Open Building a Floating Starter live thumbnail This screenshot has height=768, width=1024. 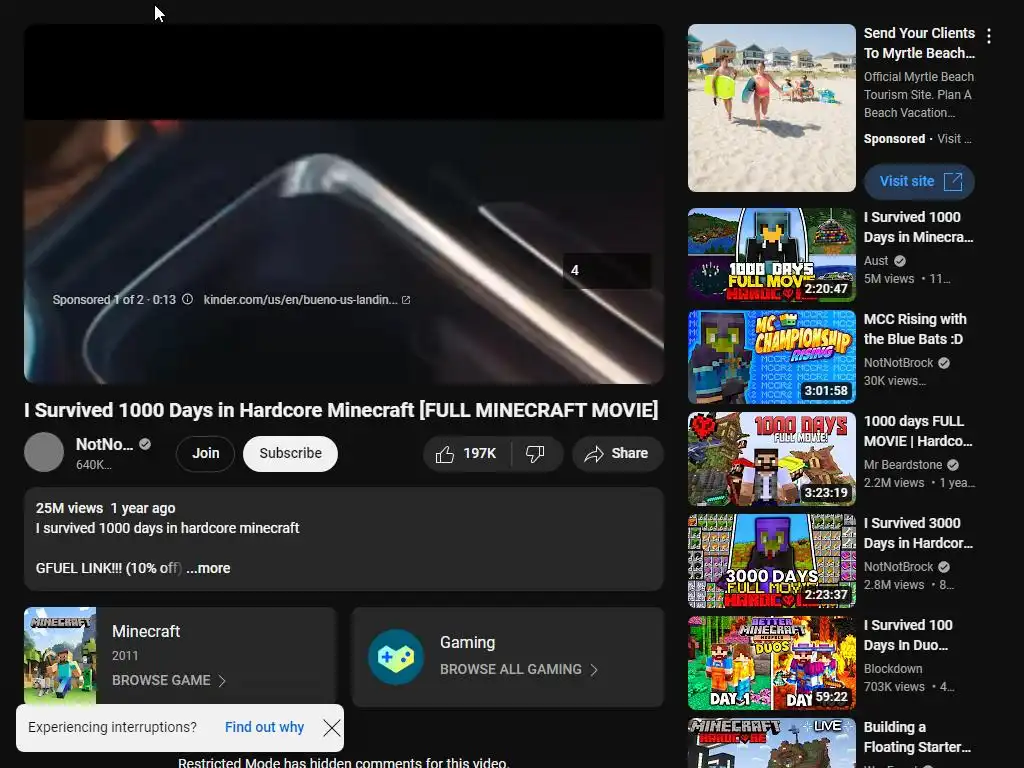(x=771, y=743)
